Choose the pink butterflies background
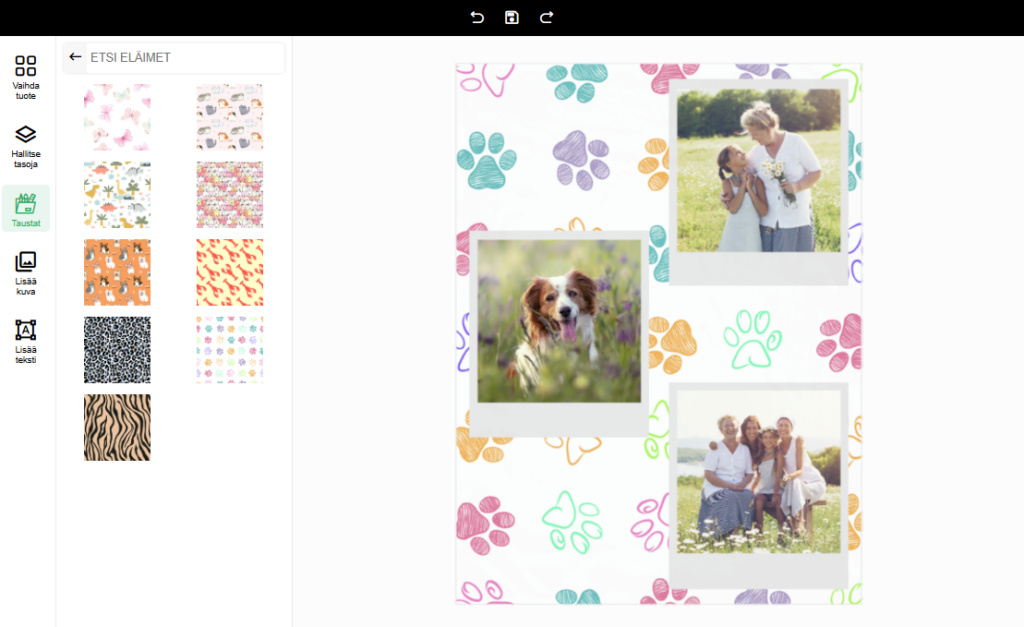Image resolution: width=1024 pixels, height=627 pixels. point(117,117)
